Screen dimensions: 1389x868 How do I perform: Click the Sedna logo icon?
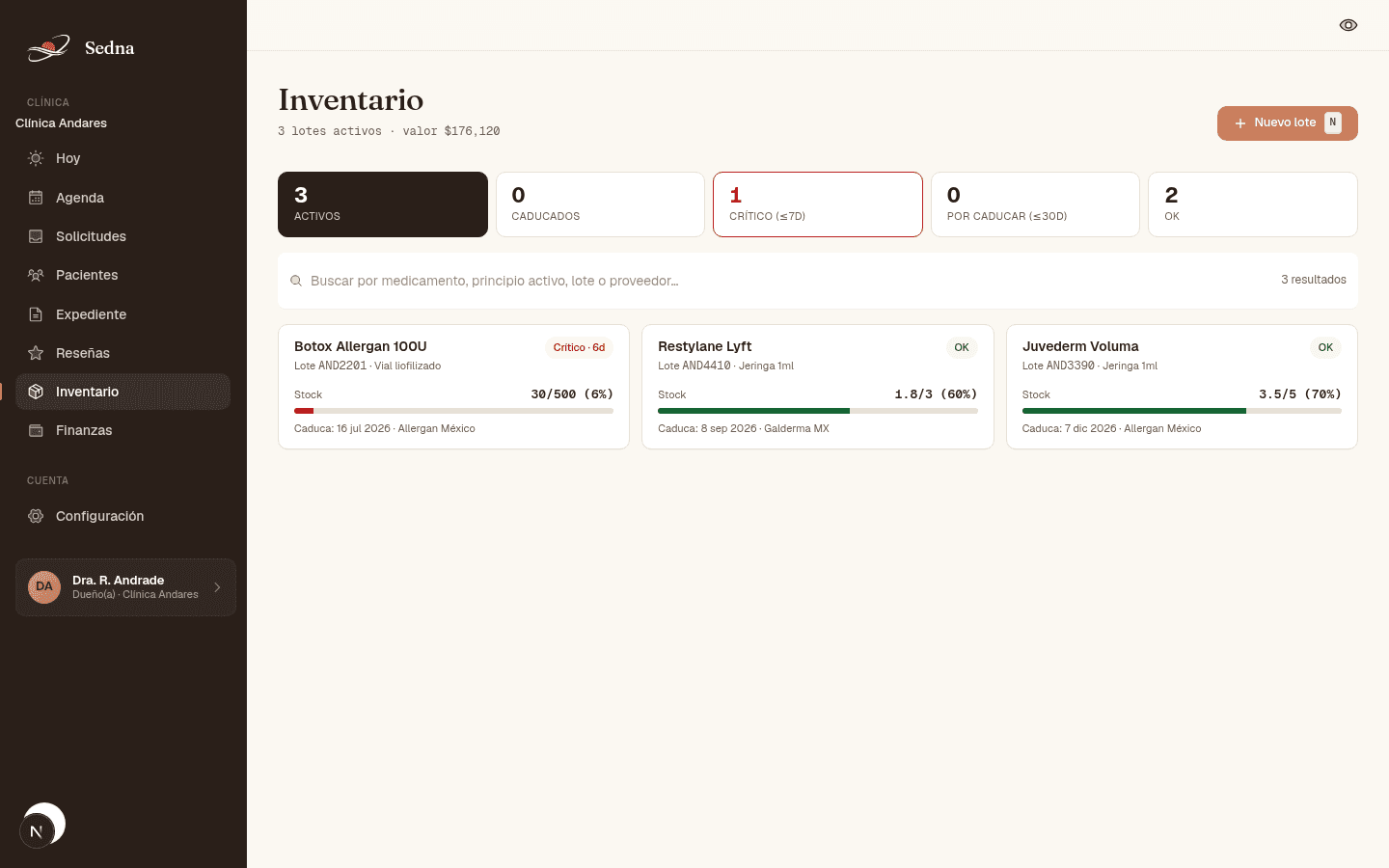tap(48, 48)
